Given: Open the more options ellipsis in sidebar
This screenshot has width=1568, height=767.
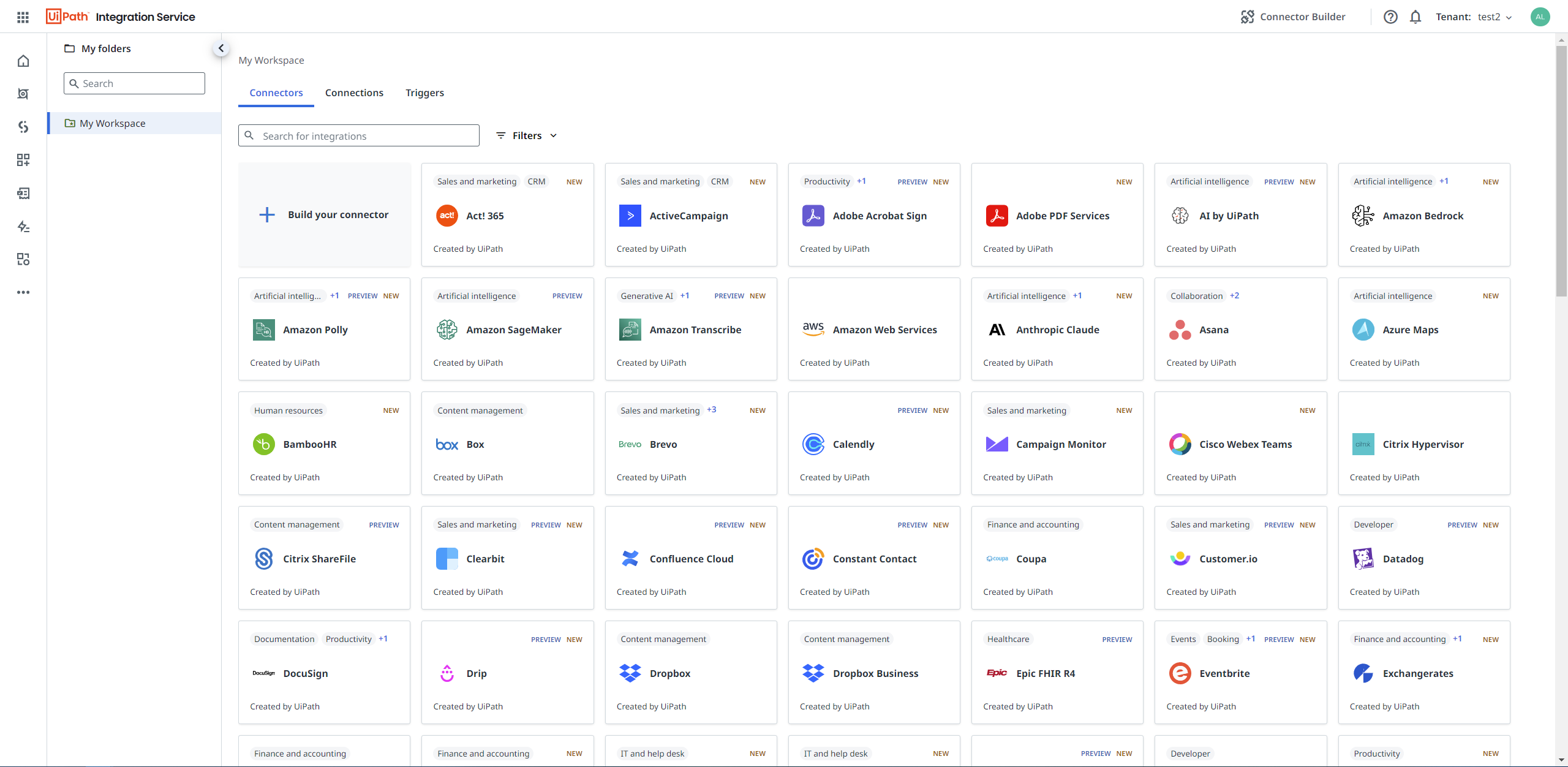Looking at the screenshot, I should tap(23, 292).
